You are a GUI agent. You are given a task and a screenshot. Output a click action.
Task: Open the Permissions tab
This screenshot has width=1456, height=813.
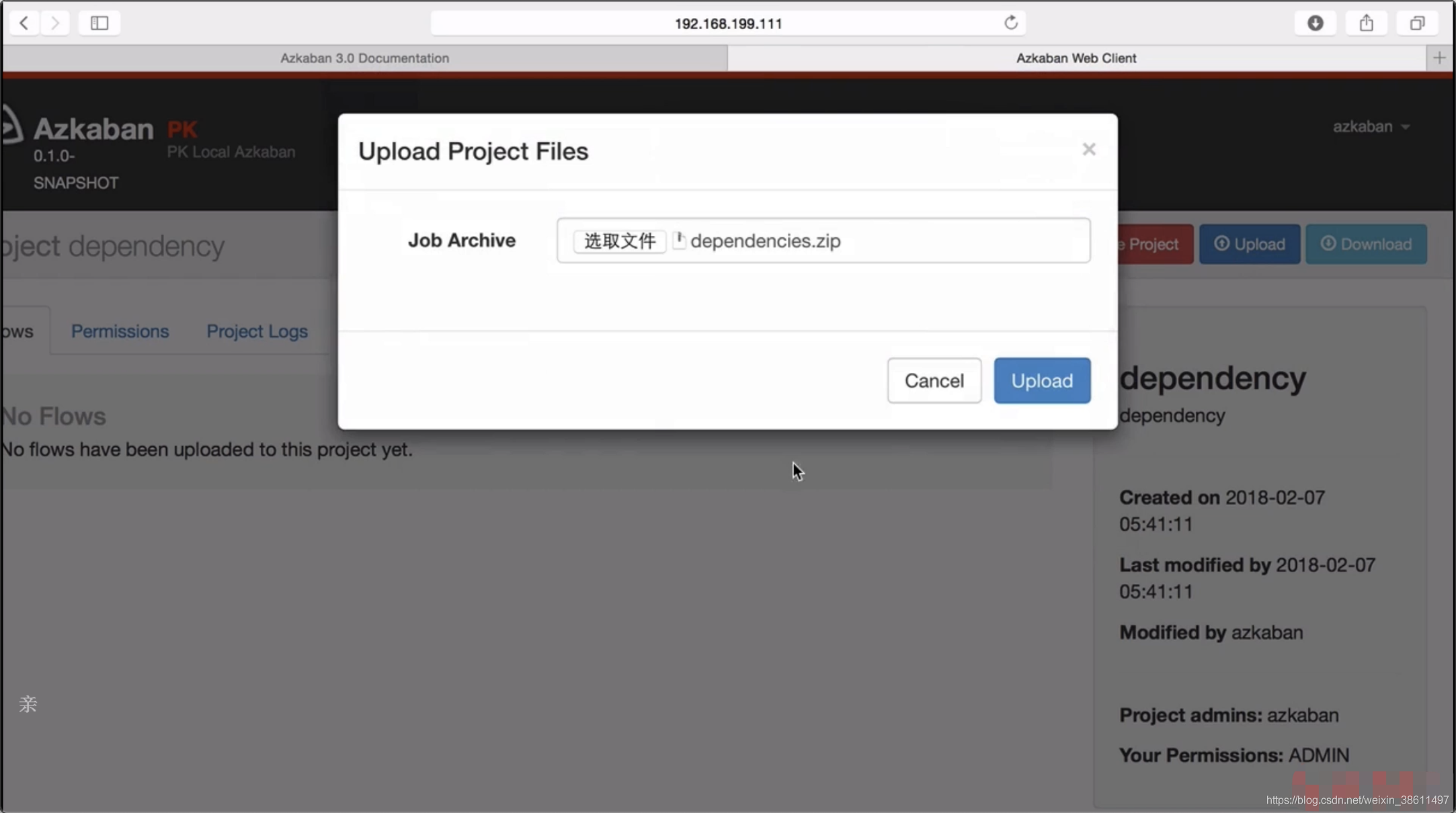pos(120,331)
